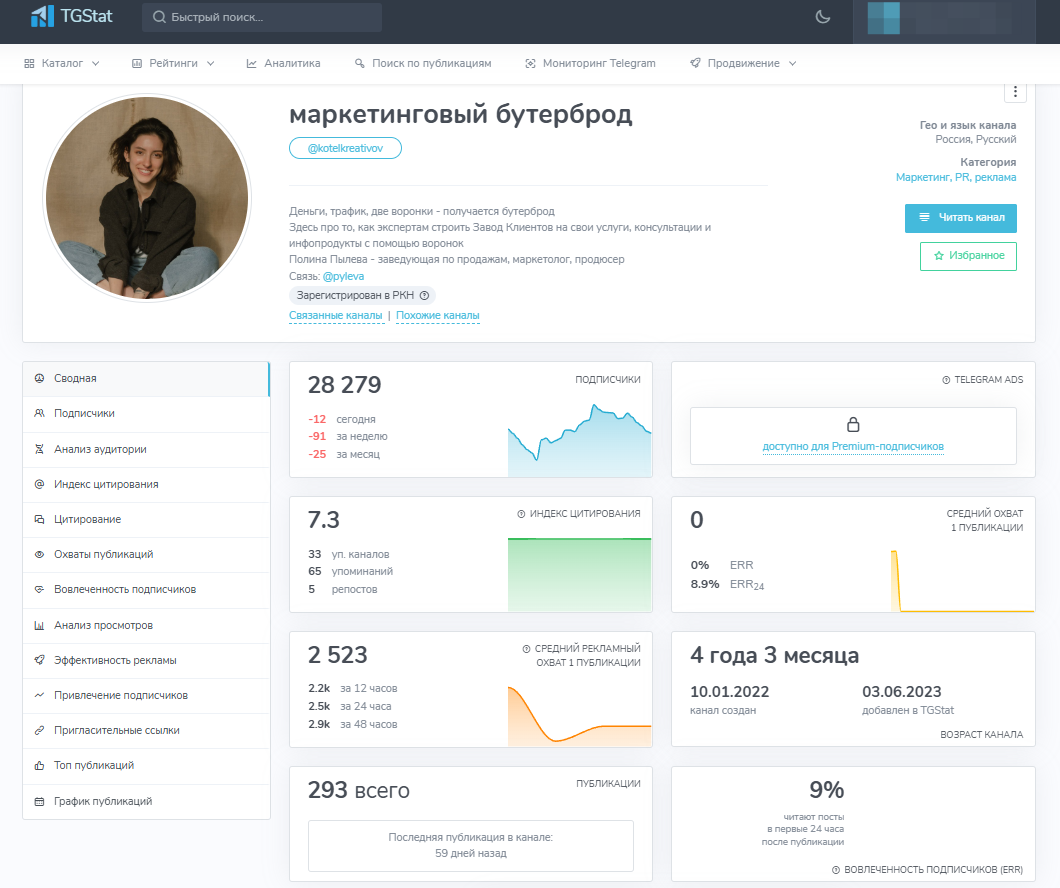The width and height of the screenshot is (1060, 888).
Task: Click the info icon on РКН registration badge
Action: point(424,296)
